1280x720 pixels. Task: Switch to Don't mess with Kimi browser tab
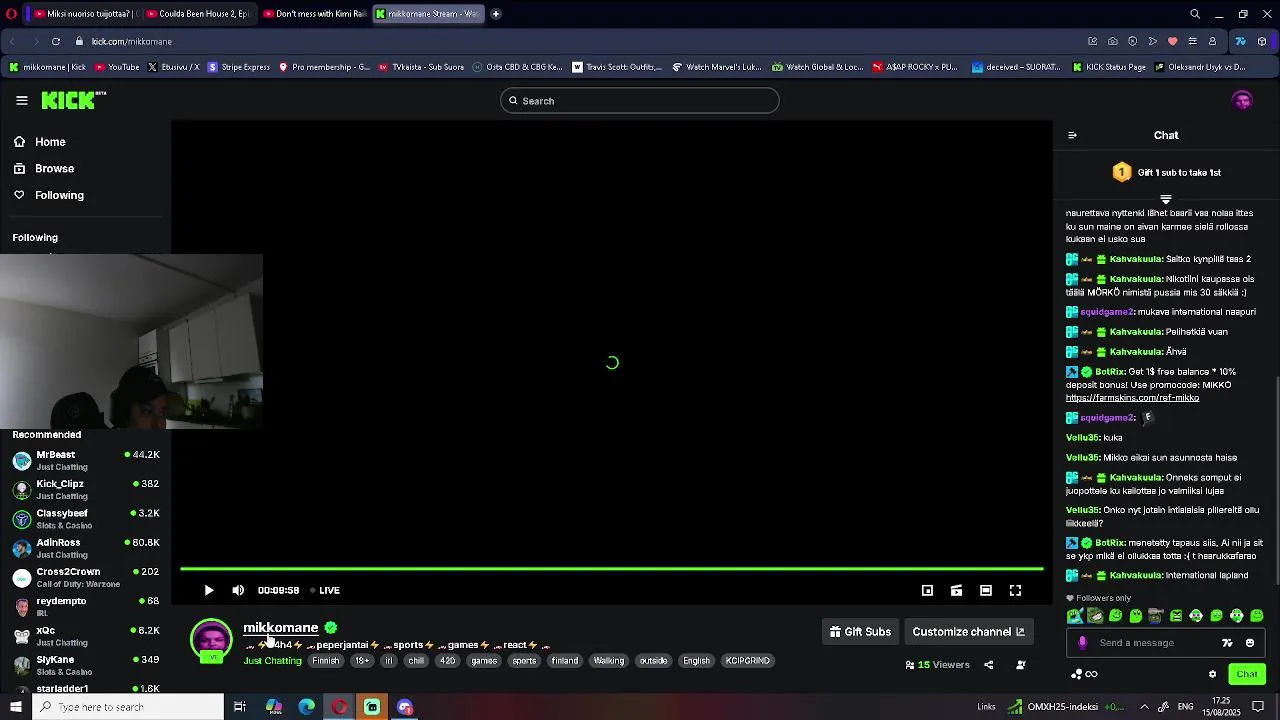coord(313,14)
